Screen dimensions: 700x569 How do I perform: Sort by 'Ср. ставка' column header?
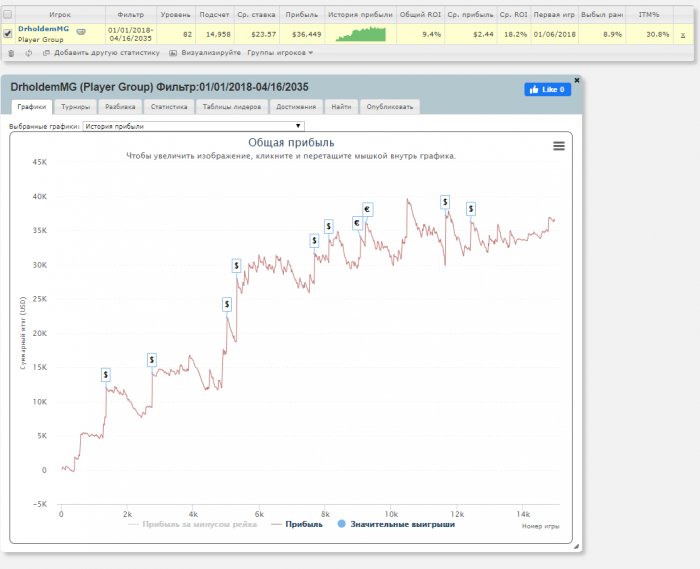pyautogui.click(x=256, y=15)
